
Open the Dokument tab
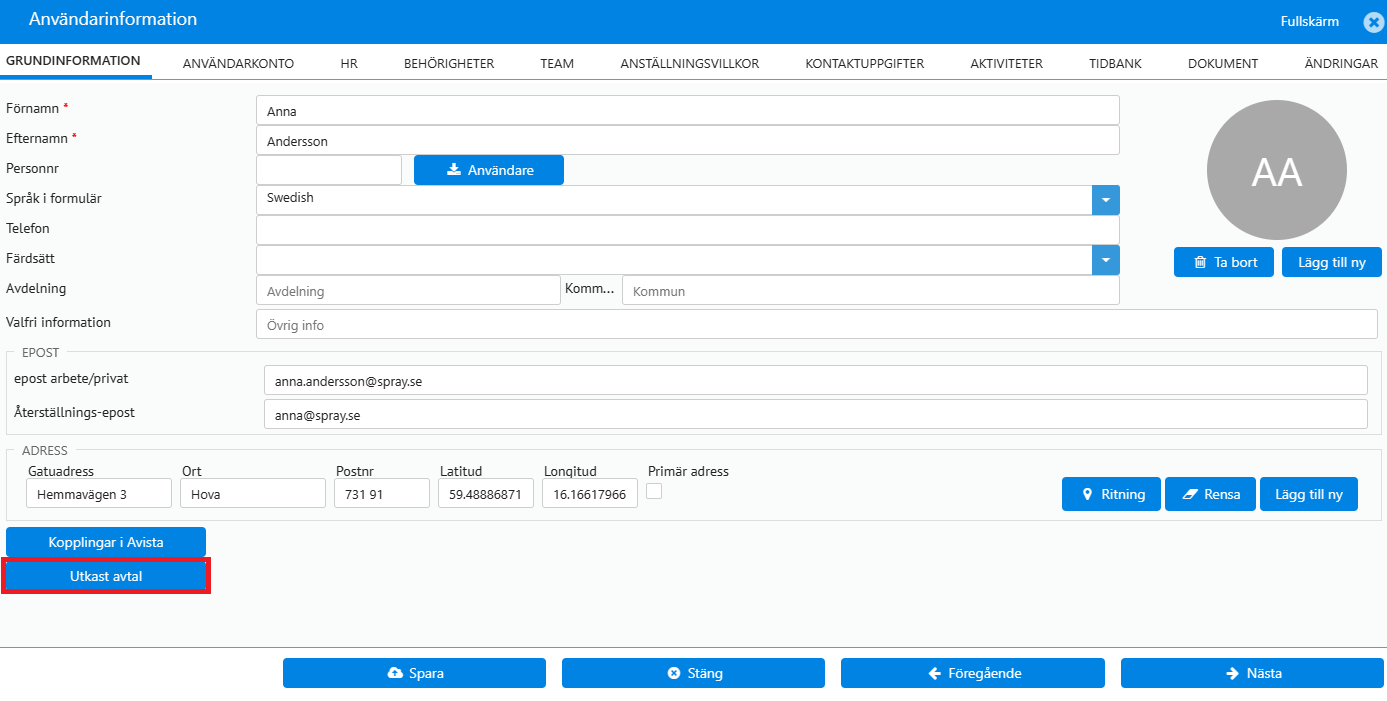[x=1223, y=63]
